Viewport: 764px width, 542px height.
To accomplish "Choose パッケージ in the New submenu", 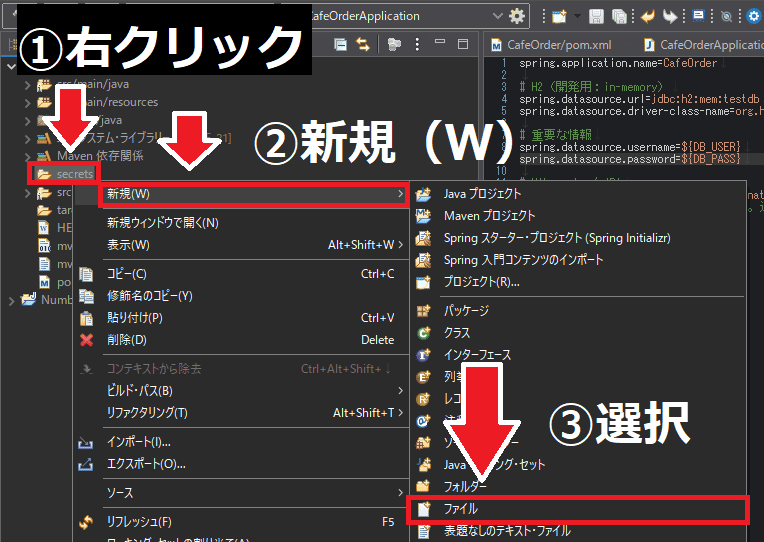I will coord(466,311).
